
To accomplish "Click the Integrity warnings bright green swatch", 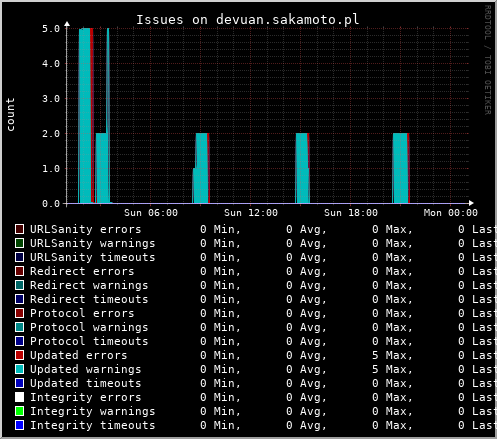I will pos(20,411).
